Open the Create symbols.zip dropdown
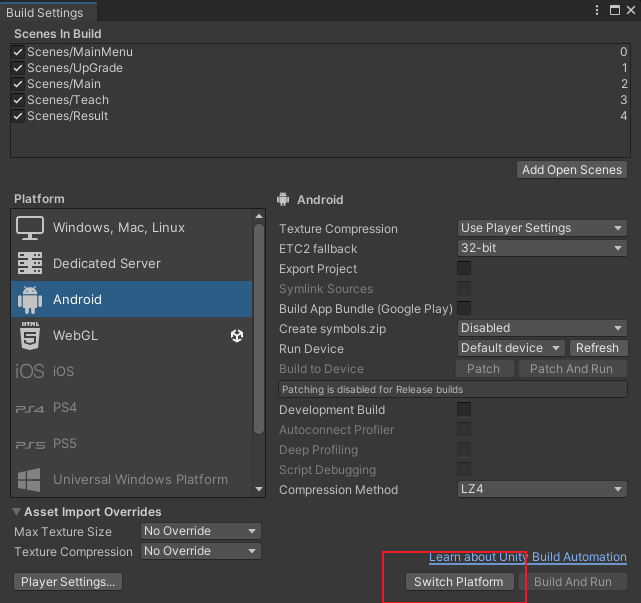Image resolution: width=641 pixels, height=603 pixels. click(542, 328)
